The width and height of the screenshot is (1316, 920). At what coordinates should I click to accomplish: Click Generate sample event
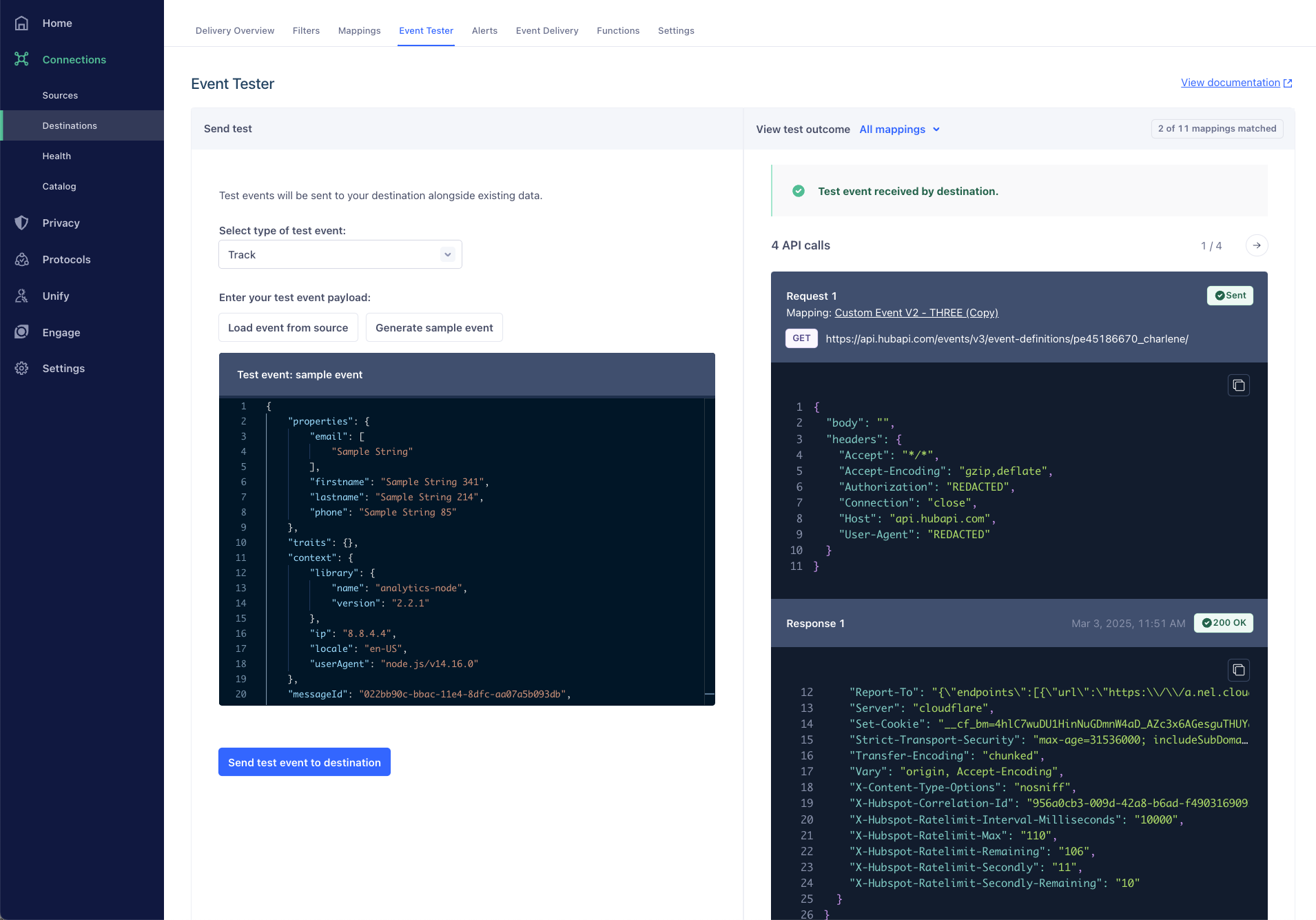[434, 327]
